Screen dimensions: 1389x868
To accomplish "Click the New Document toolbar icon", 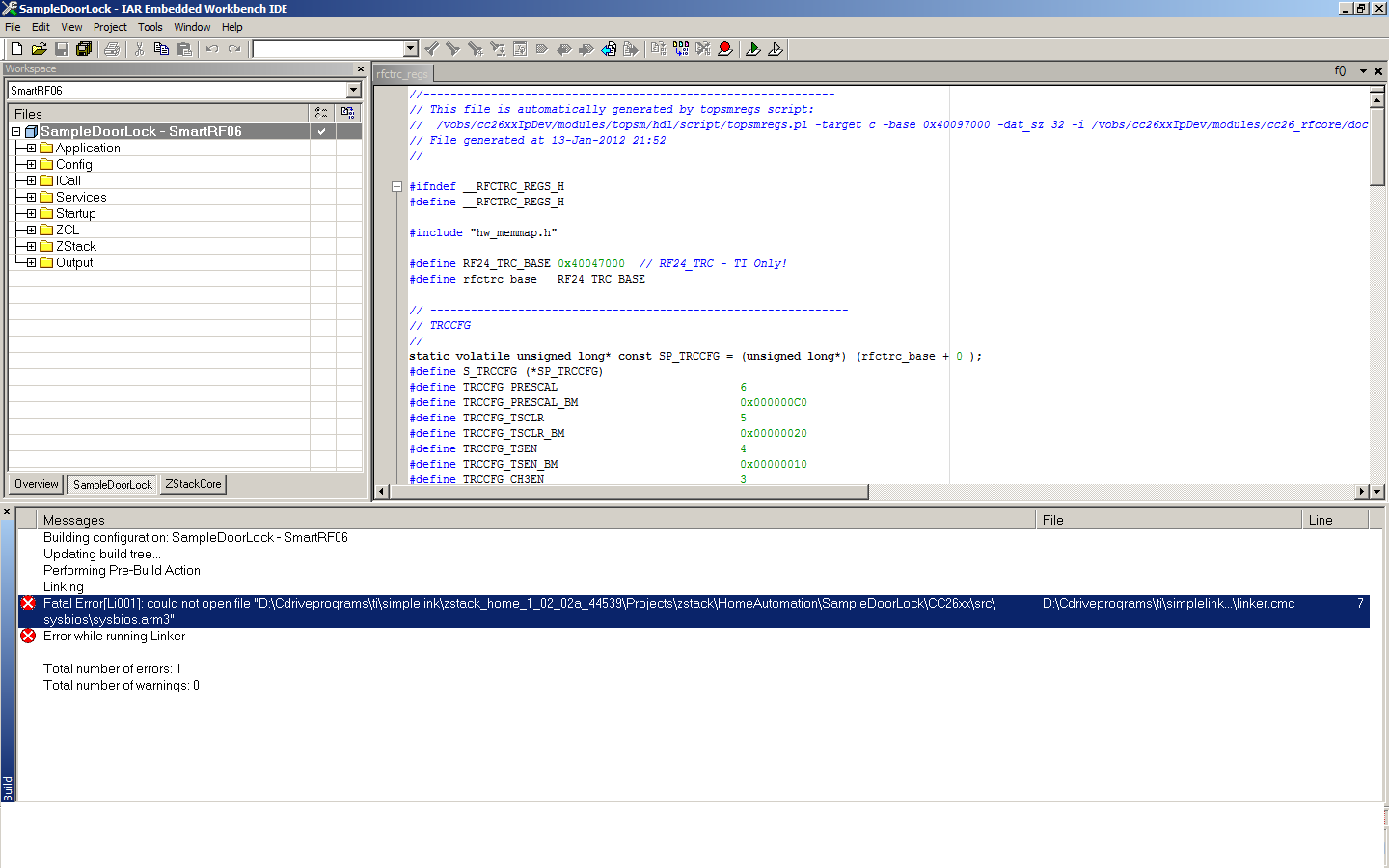I will pyautogui.click(x=16, y=49).
